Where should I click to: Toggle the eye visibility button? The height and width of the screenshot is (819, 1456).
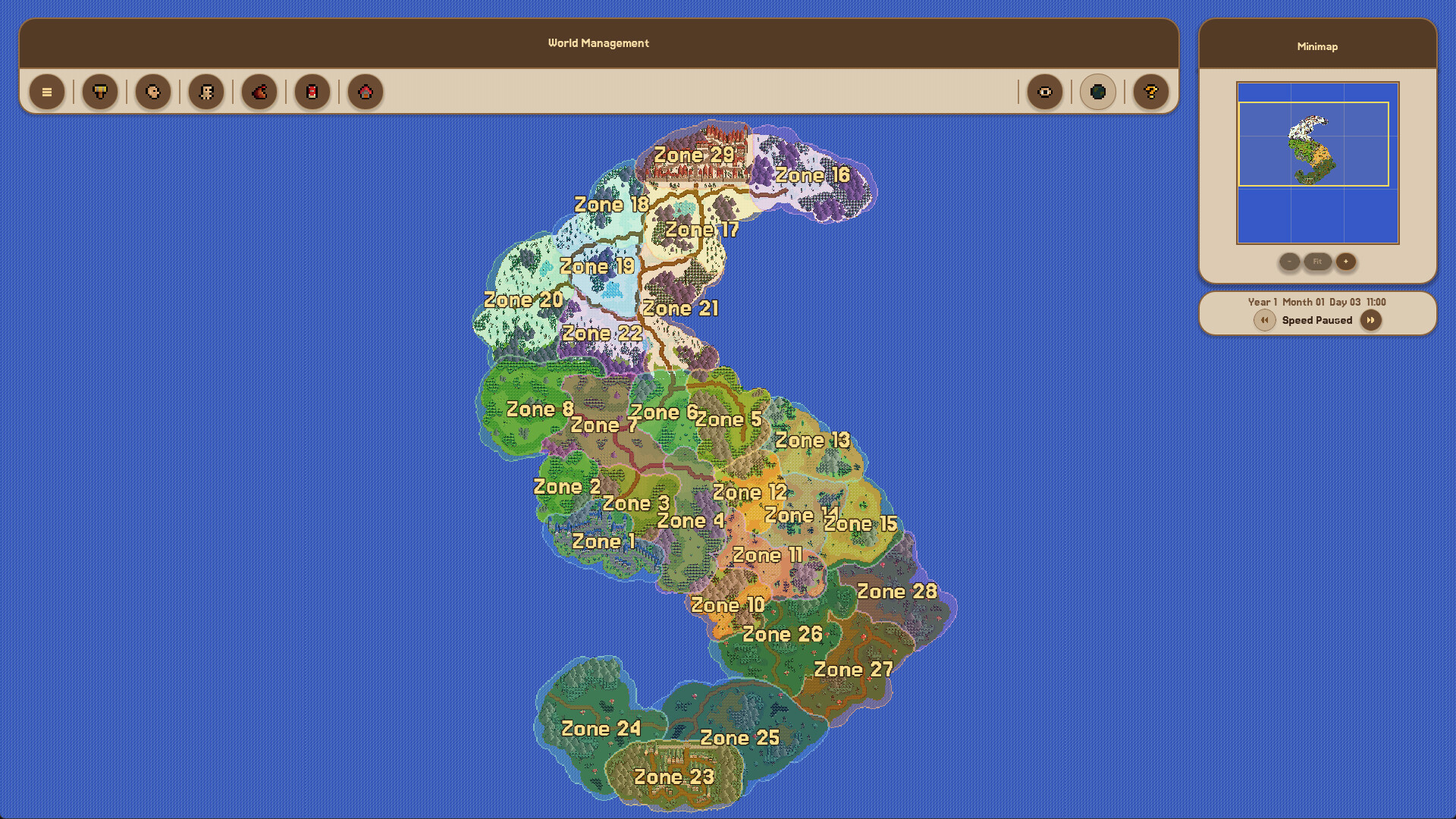tap(1045, 93)
